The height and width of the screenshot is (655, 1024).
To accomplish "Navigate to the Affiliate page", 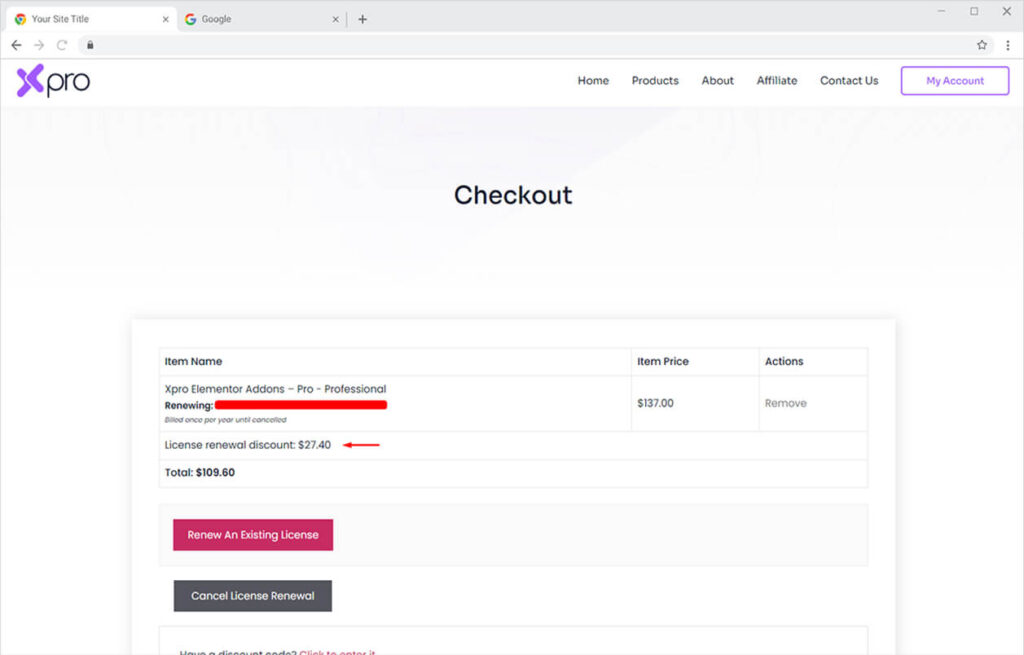I will click(777, 81).
